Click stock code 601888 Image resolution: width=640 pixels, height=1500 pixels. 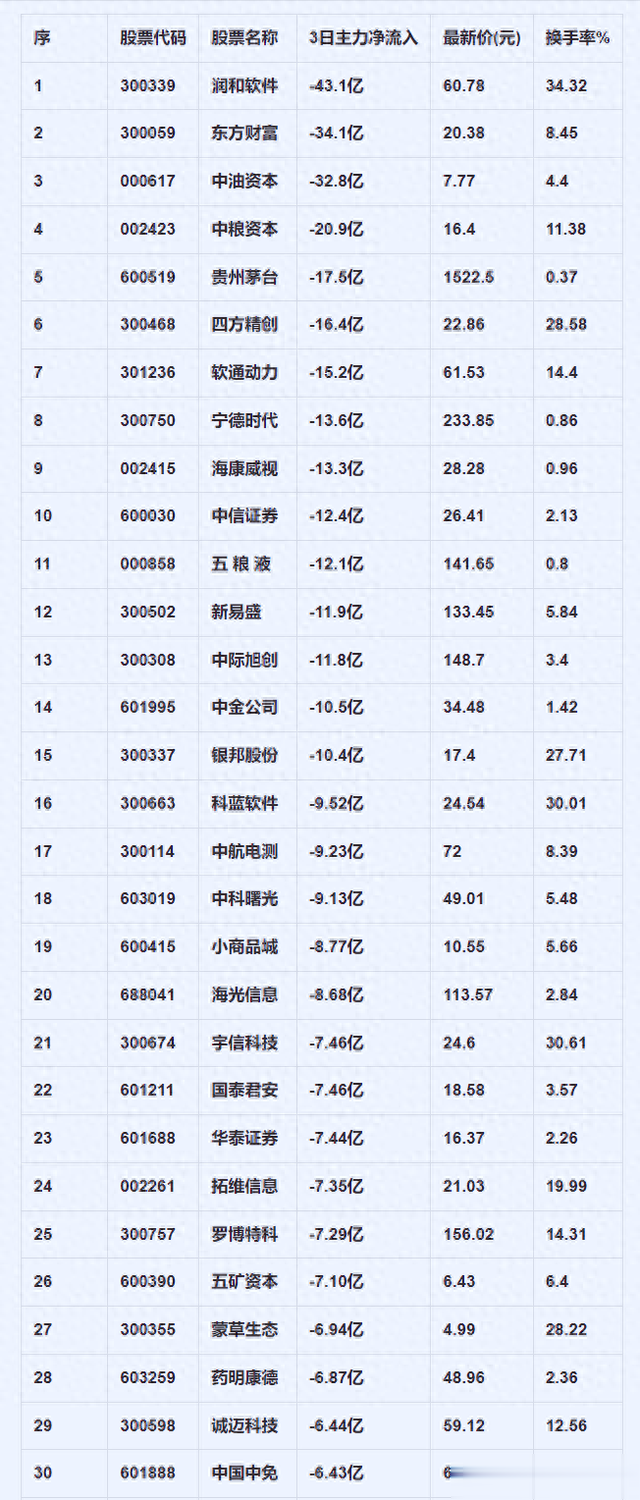[x=147, y=1473]
